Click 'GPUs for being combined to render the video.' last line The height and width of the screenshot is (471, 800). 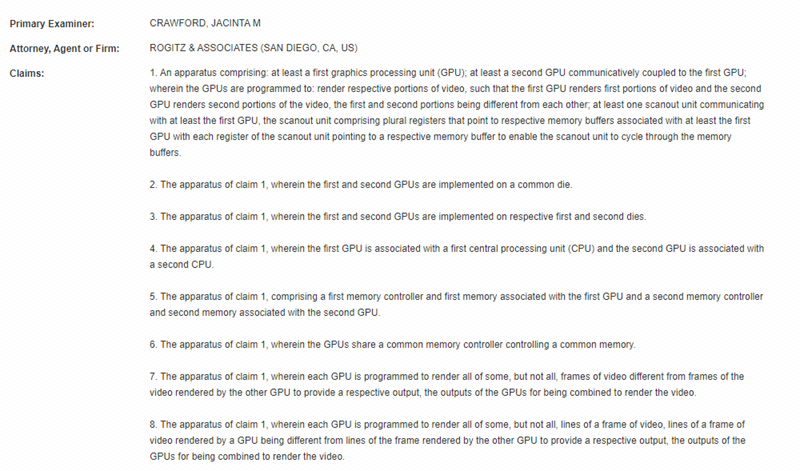[247, 457]
